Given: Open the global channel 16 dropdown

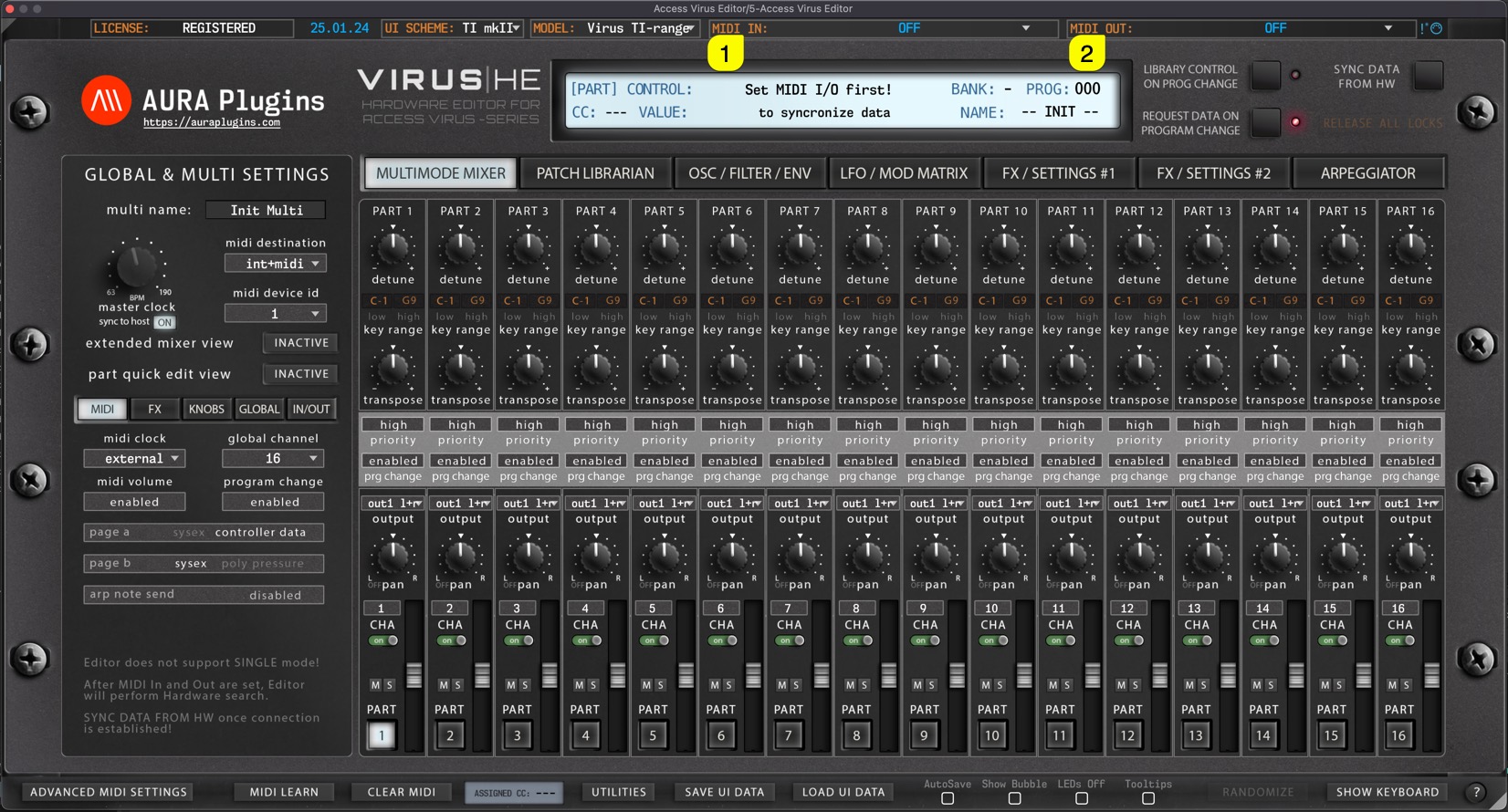Looking at the screenshot, I should point(273,458).
